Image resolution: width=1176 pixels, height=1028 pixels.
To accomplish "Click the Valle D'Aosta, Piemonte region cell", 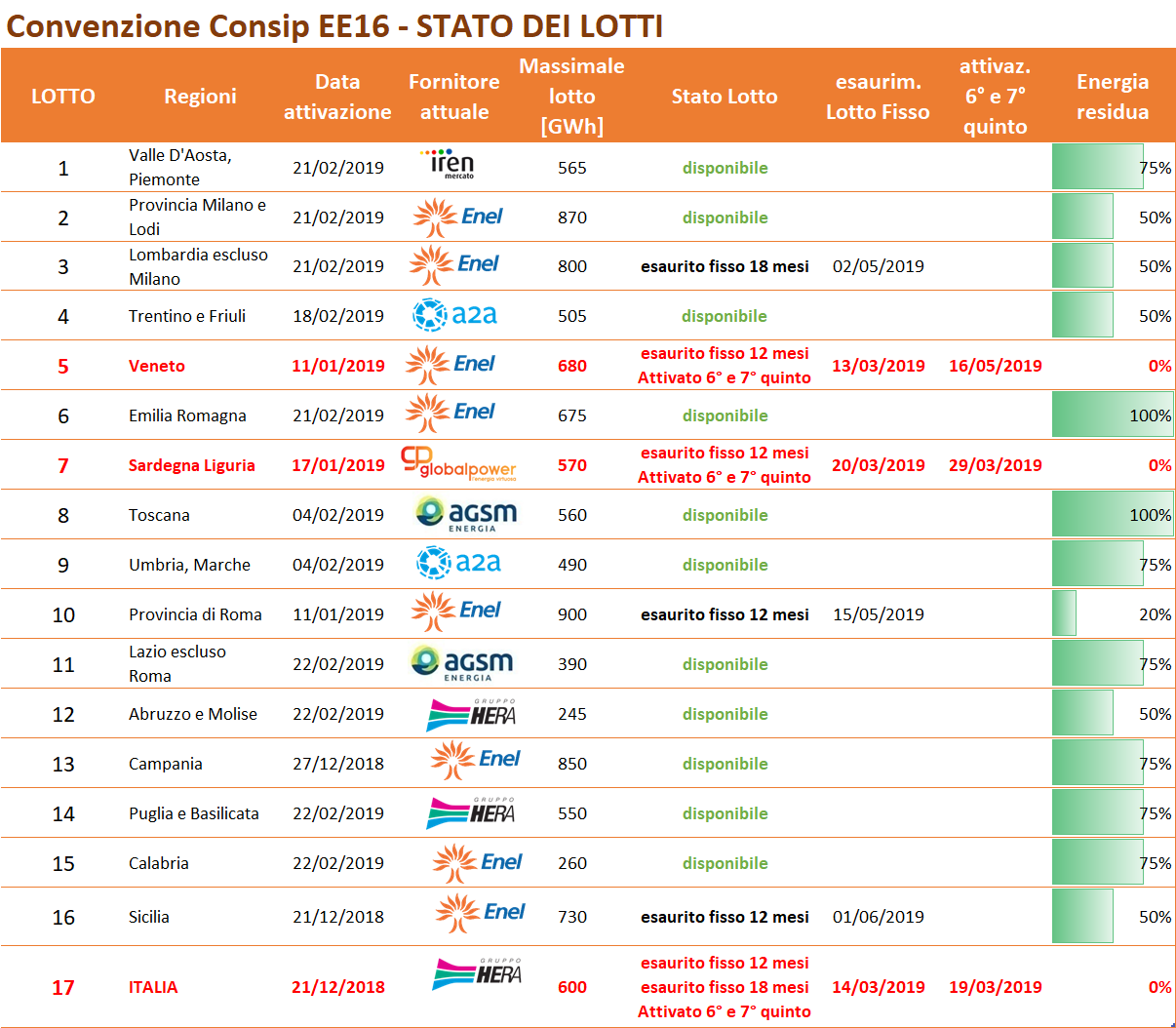I will point(180,167).
